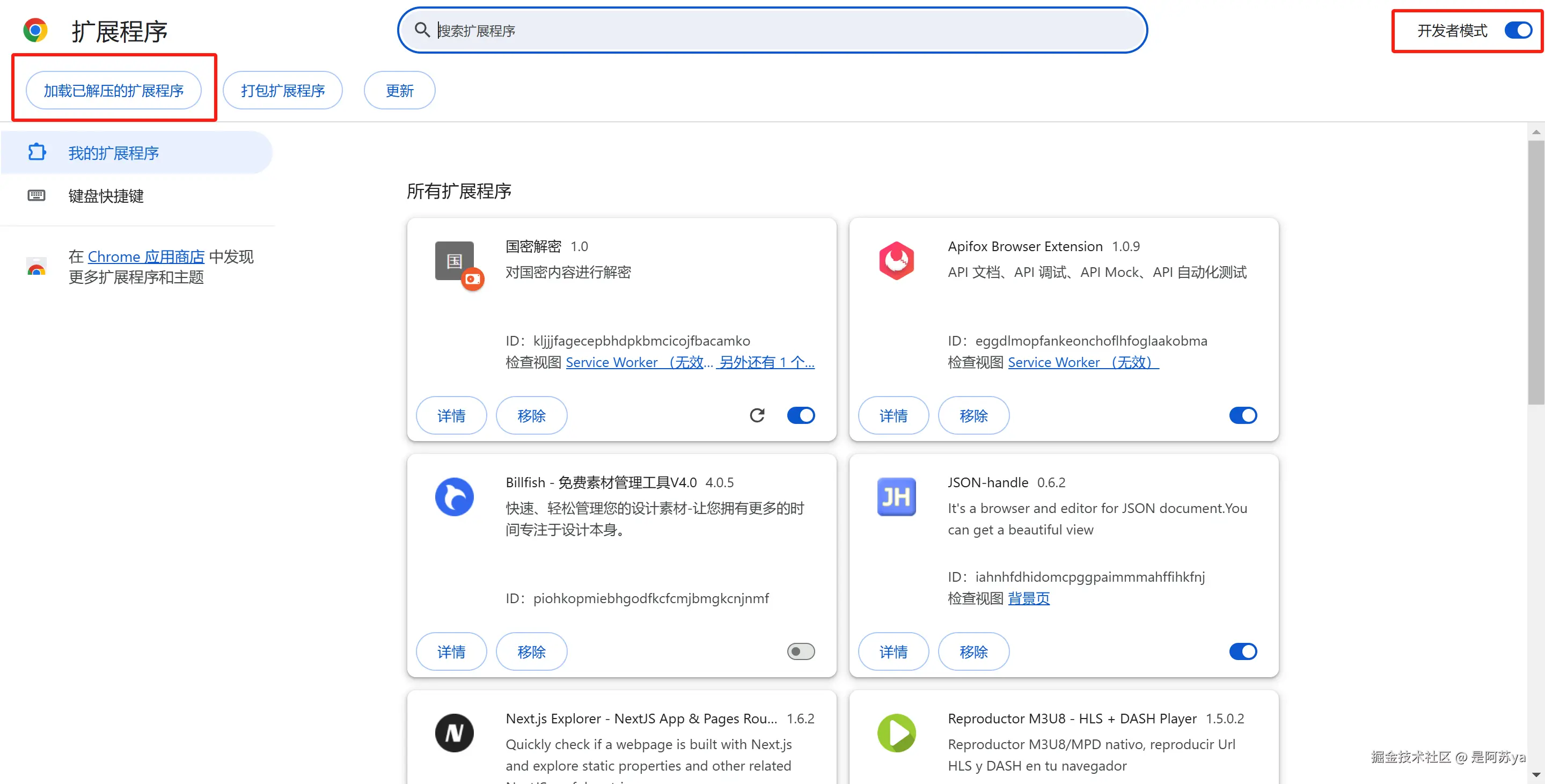Open 背景页 link for JSON-handle
The height and width of the screenshot is (784, 1545).
click(x=1029, y=598)
